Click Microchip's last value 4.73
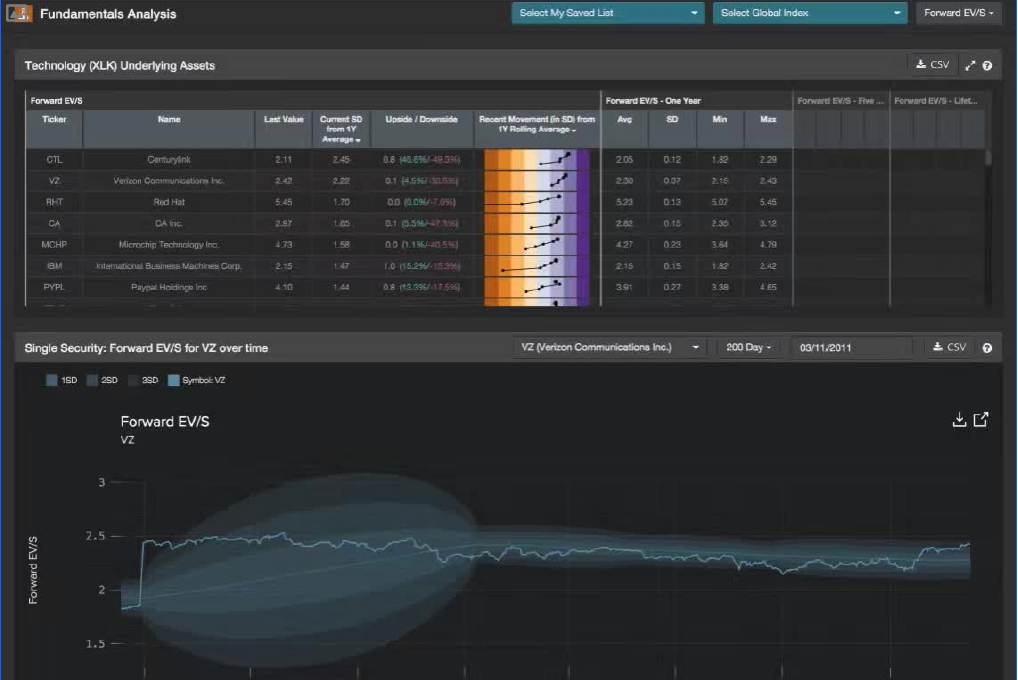 (284, 245)
